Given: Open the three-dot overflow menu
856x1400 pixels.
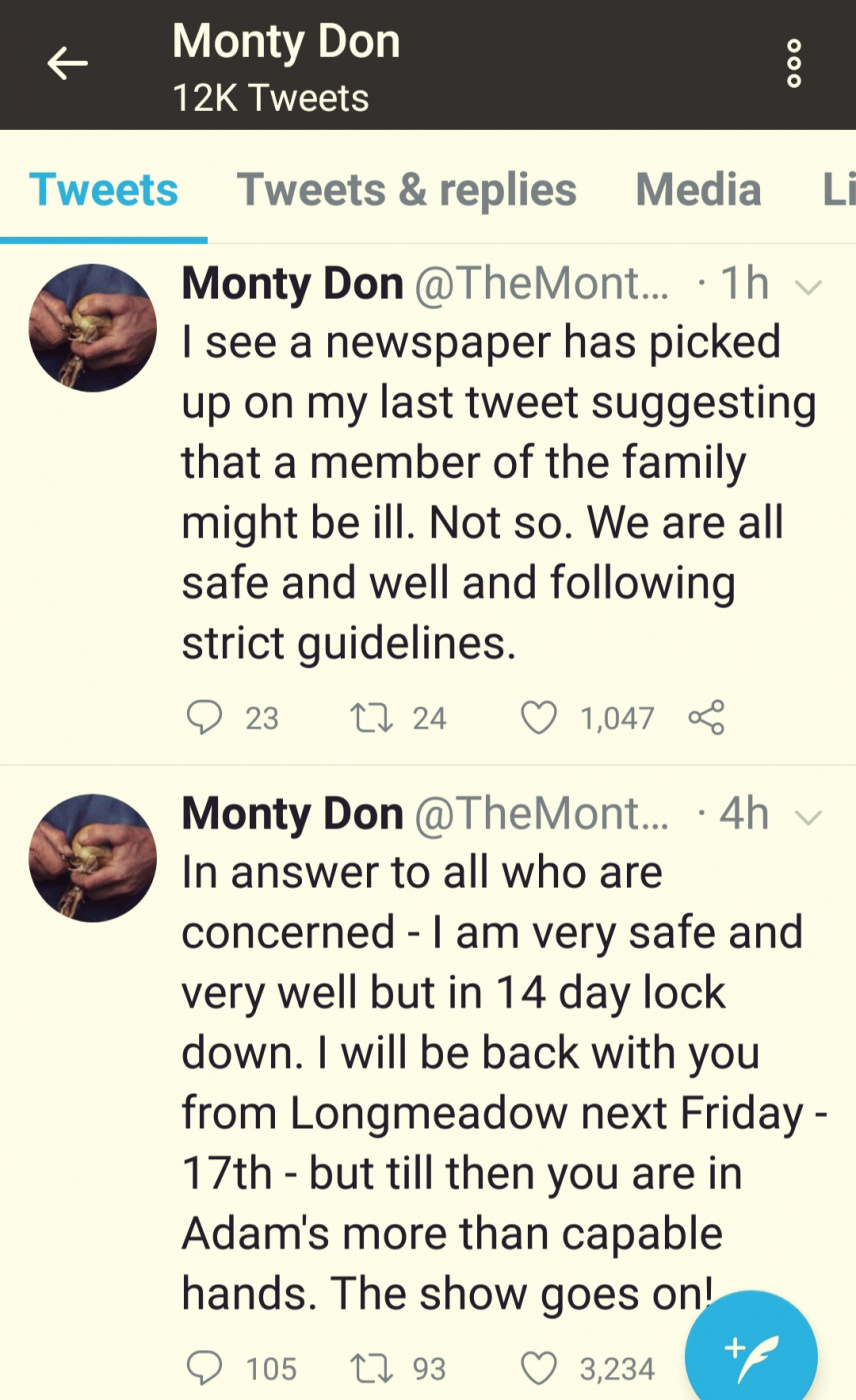Looking at the screenshot, I should 794,64.
